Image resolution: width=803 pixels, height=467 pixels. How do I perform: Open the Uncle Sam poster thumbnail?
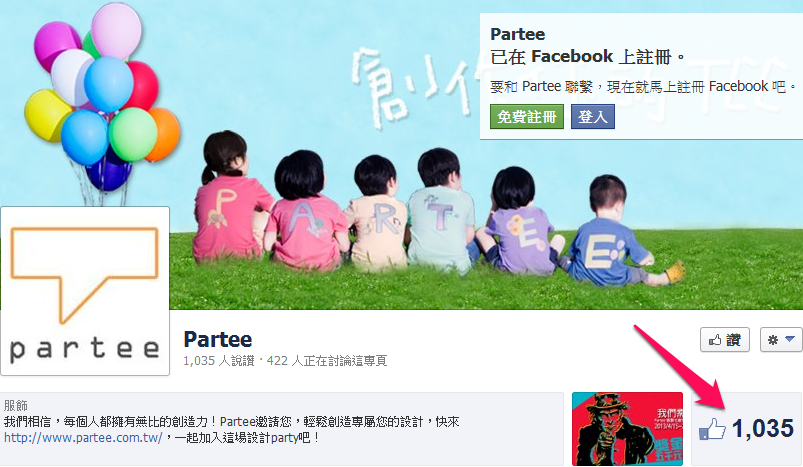(x=627, y=429)
